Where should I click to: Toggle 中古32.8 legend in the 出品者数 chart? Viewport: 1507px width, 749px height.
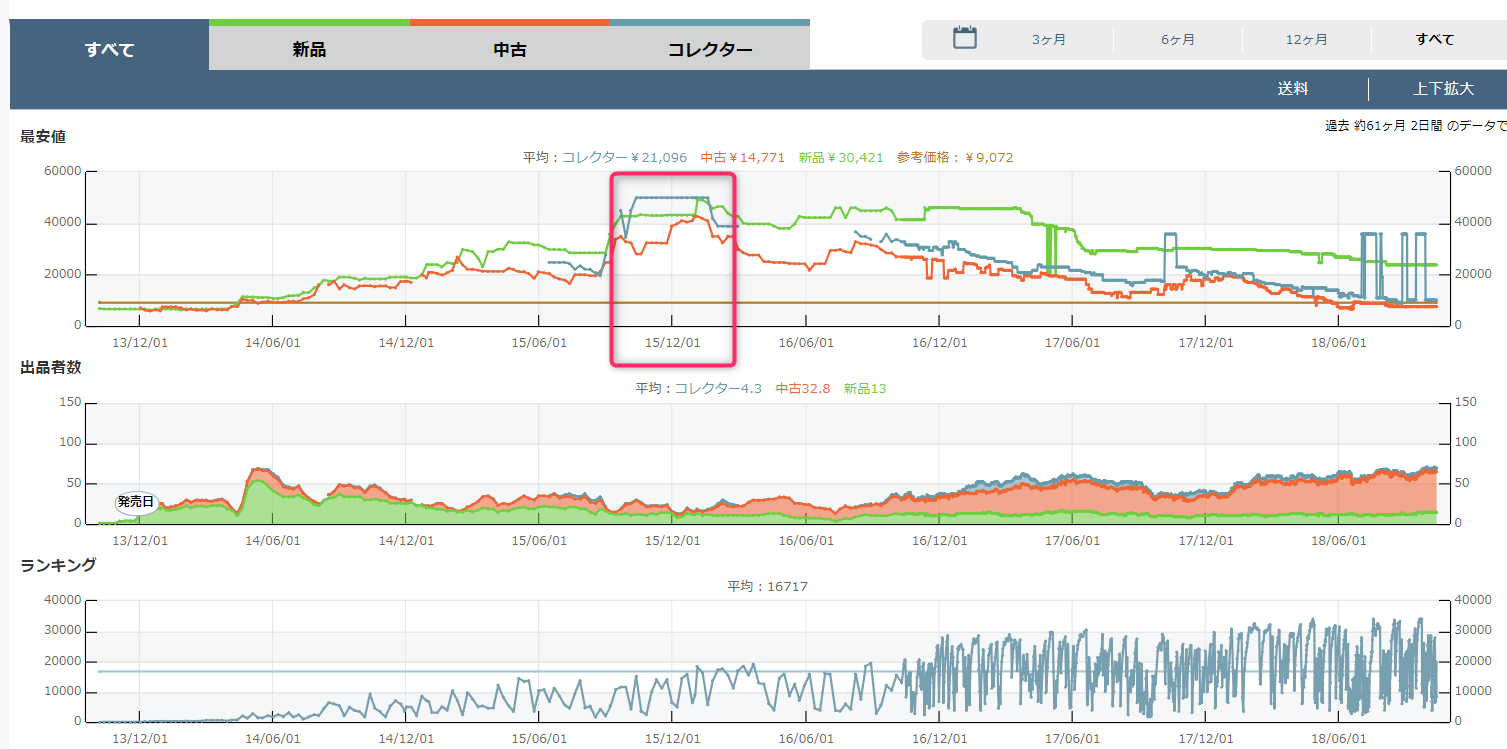(803, 388)
